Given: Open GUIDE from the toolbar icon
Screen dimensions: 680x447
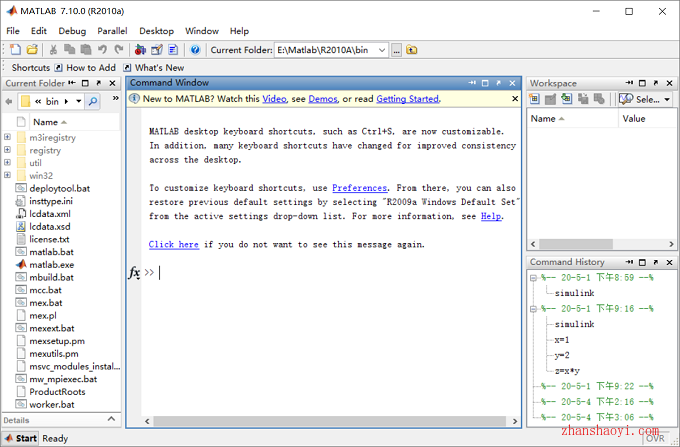Looking at the screenshot, I should [157, 50].
